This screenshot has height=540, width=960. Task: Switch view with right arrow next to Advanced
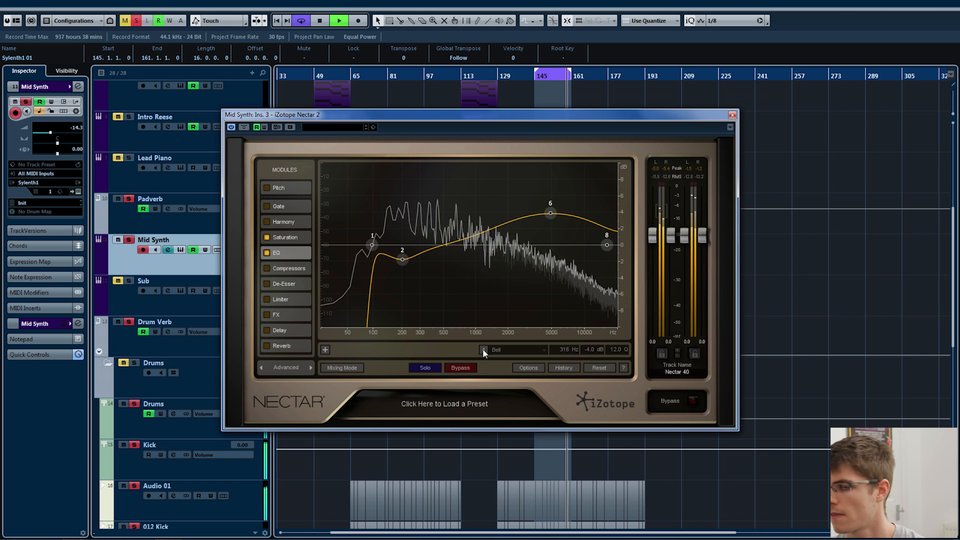(310, 368)
